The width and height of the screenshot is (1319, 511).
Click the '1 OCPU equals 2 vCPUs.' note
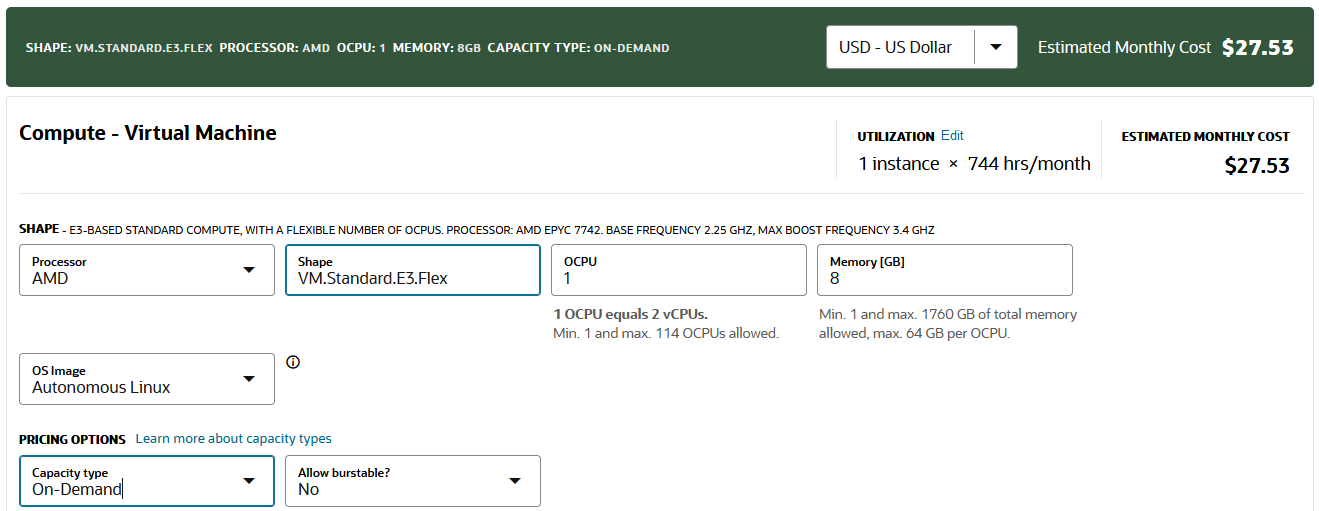(630, 314)
